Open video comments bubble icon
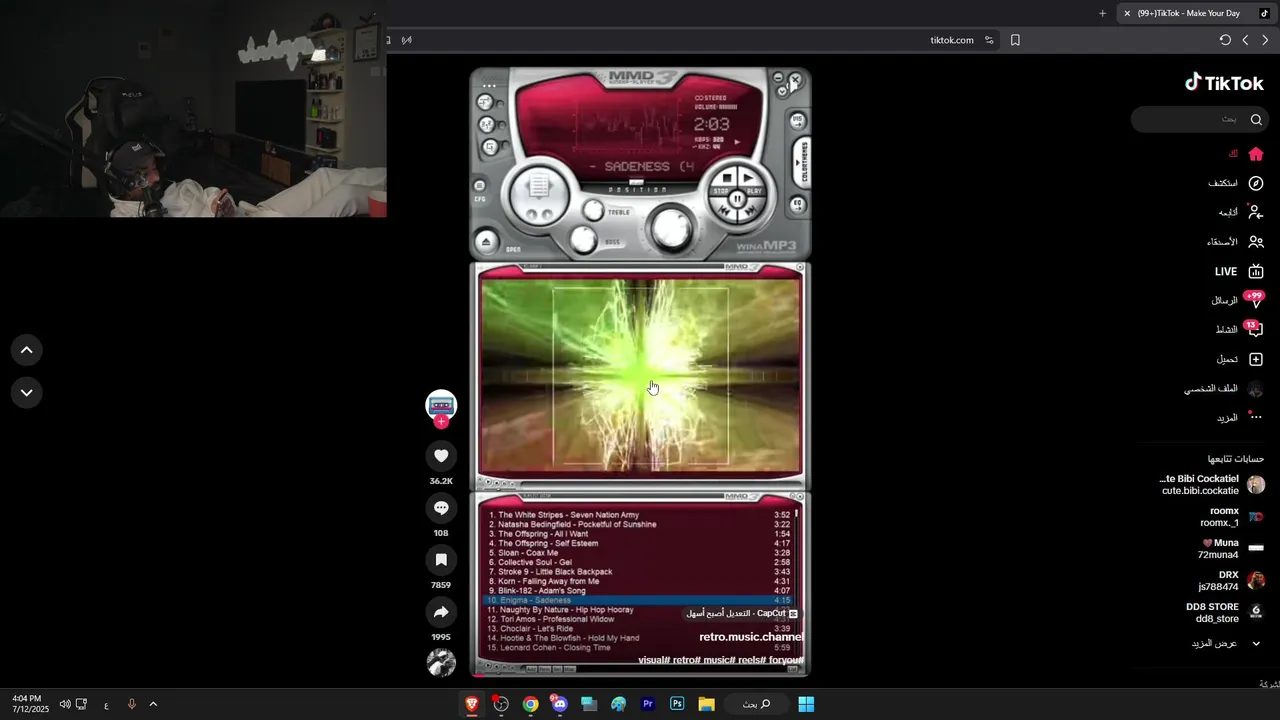Screen dimensions: 1280x720 click(x=441, y=508)
